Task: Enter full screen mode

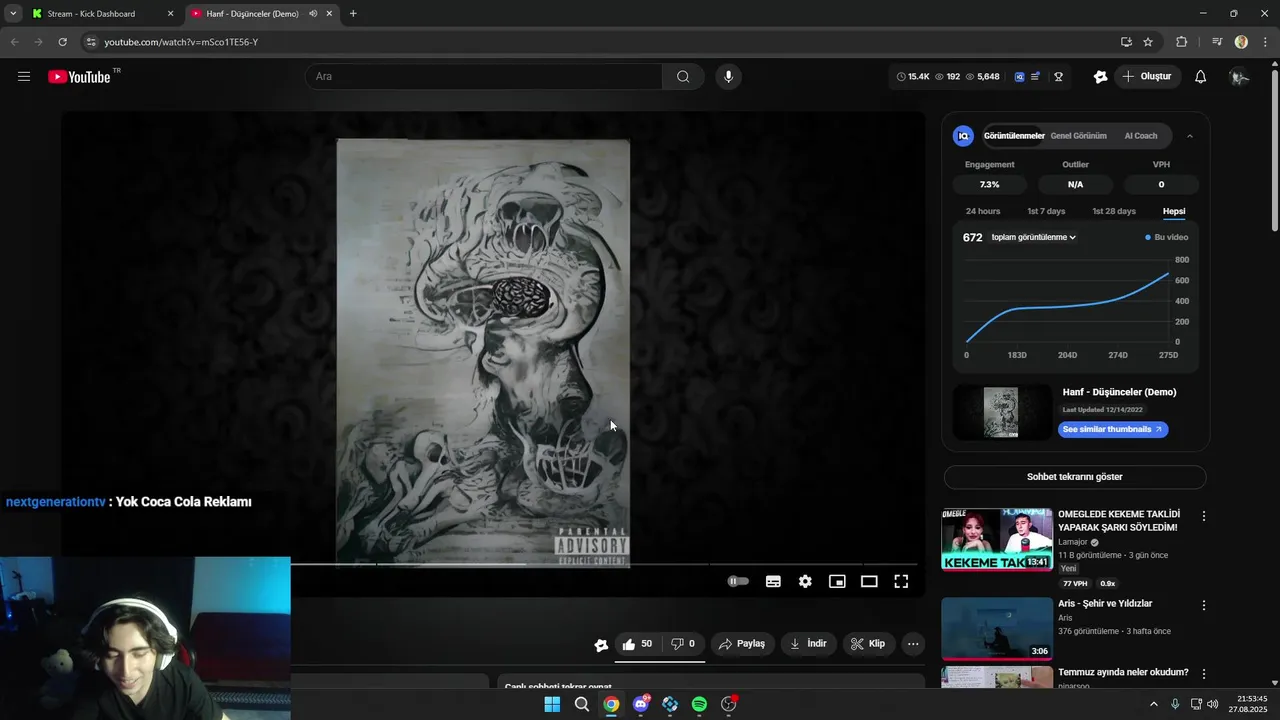Action: (901, 581)
